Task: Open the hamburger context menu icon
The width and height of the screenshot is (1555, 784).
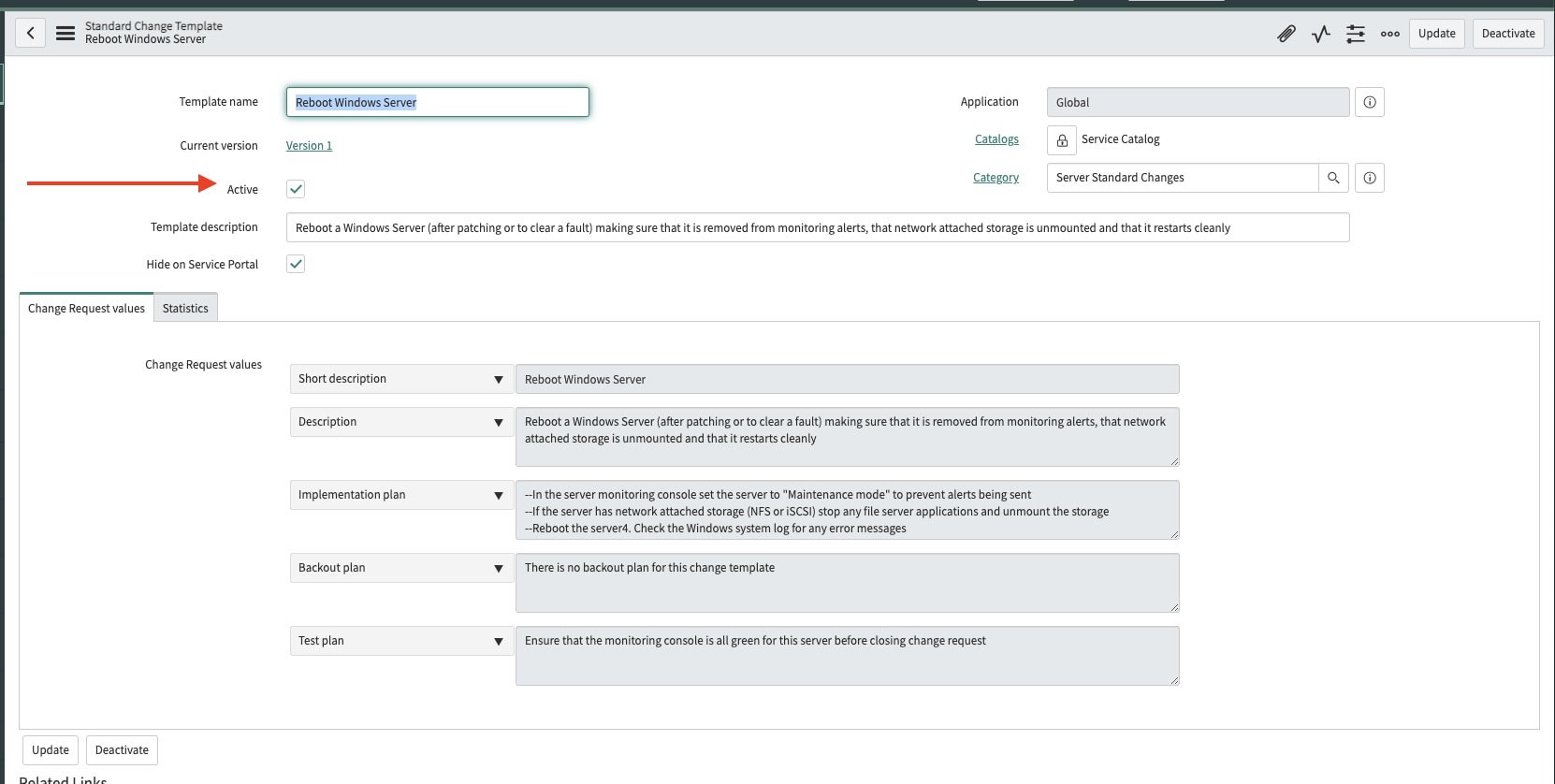Action: pyautogui.click(x=65, y=34)
